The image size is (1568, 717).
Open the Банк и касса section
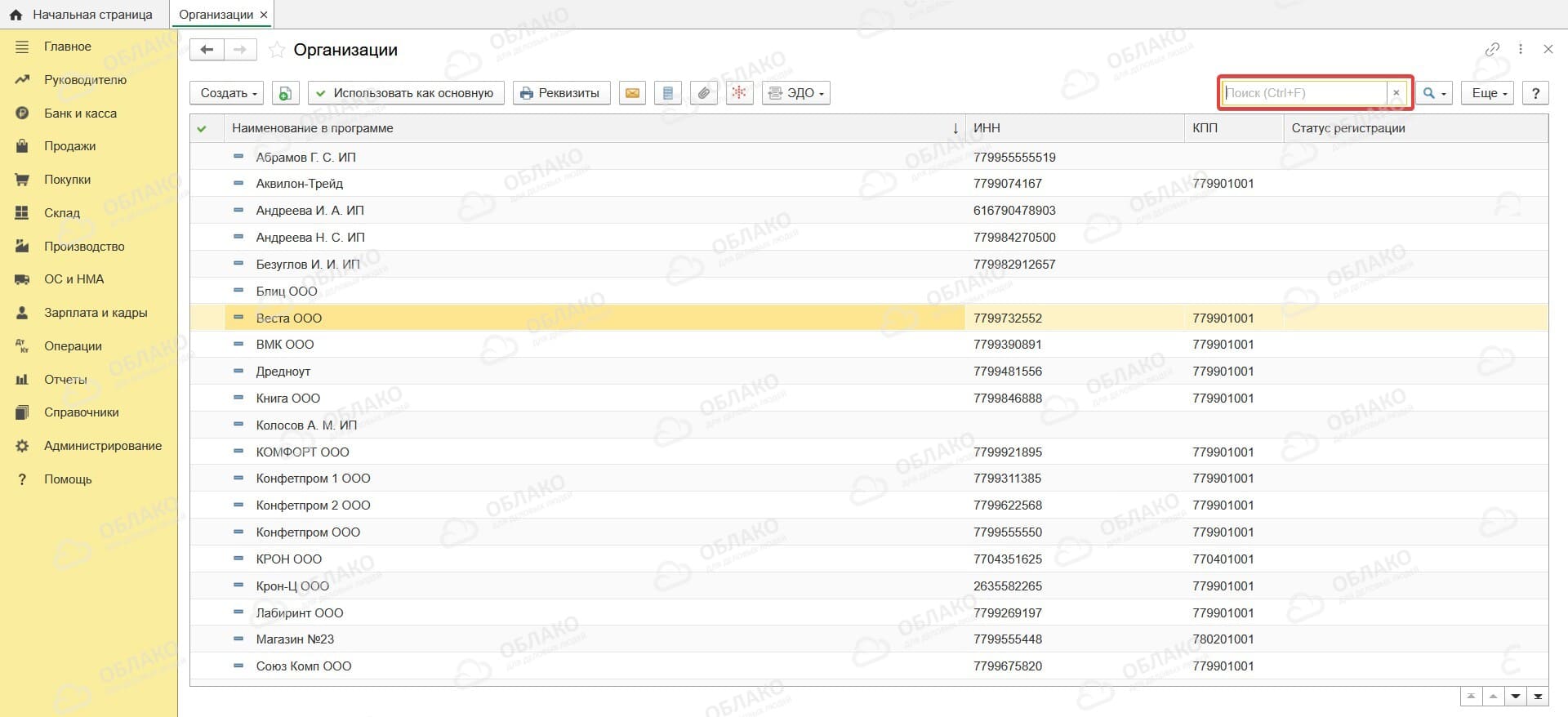(x=80, y=114)
